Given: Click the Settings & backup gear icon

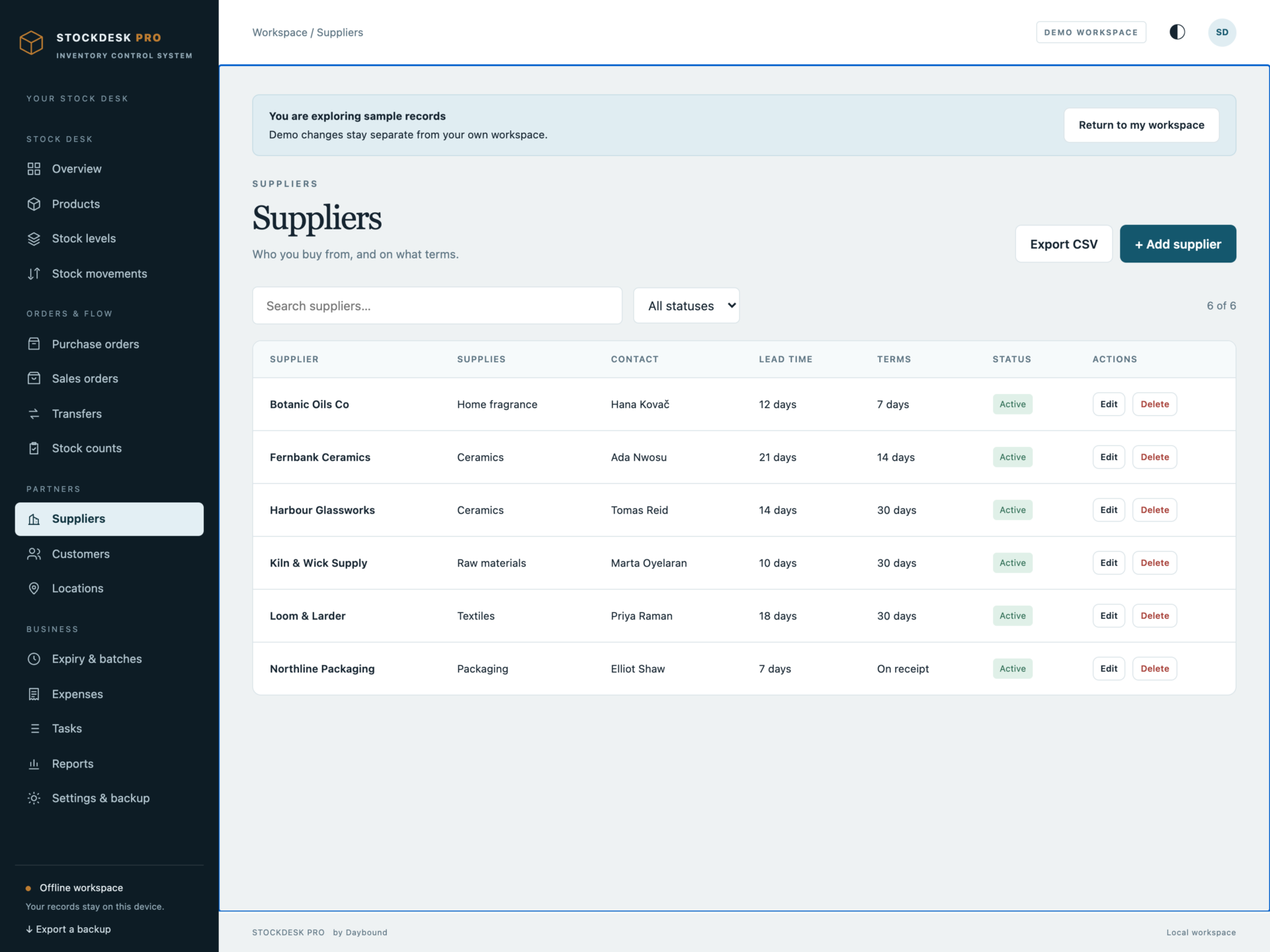Looking at the screenshot, I should point(34,798).
